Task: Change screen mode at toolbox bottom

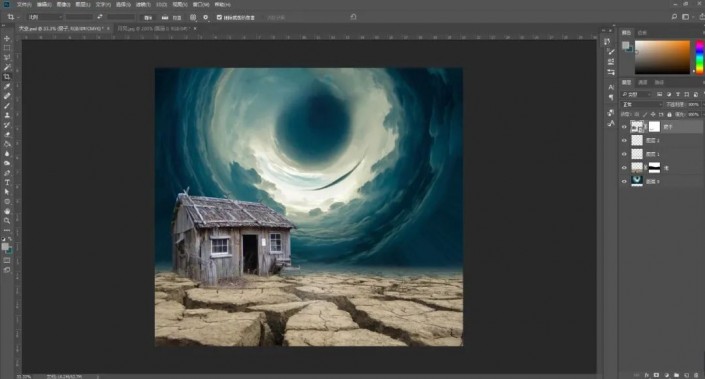Action: coord(7,270)
